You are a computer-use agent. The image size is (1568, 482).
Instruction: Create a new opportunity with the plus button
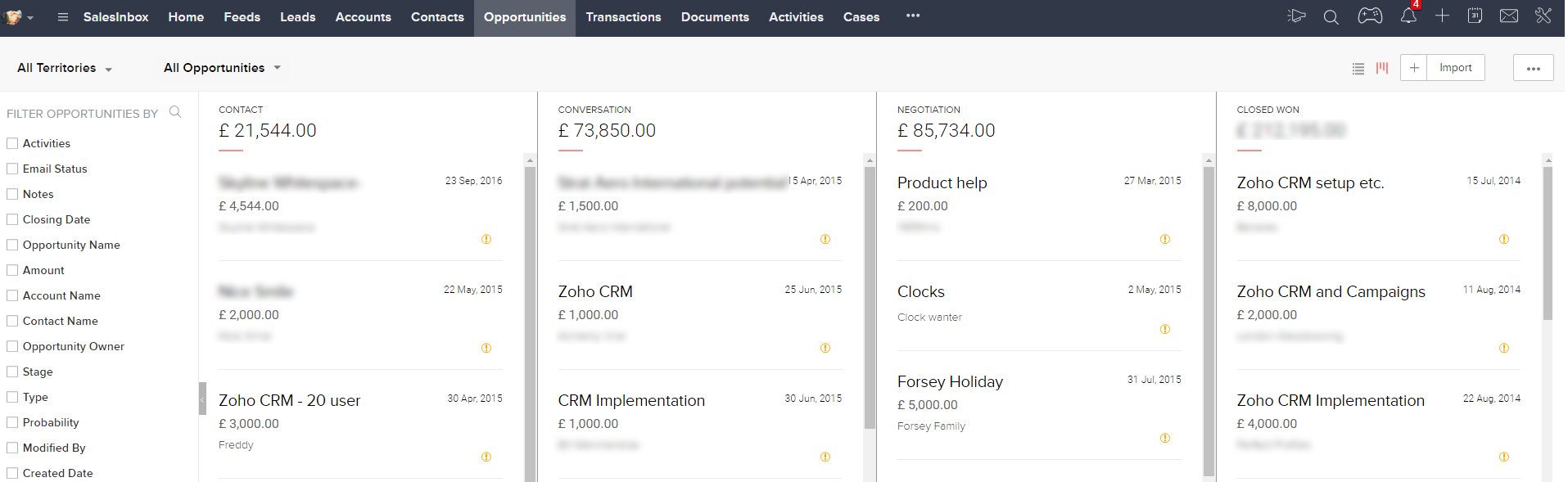coord(1414,68)
